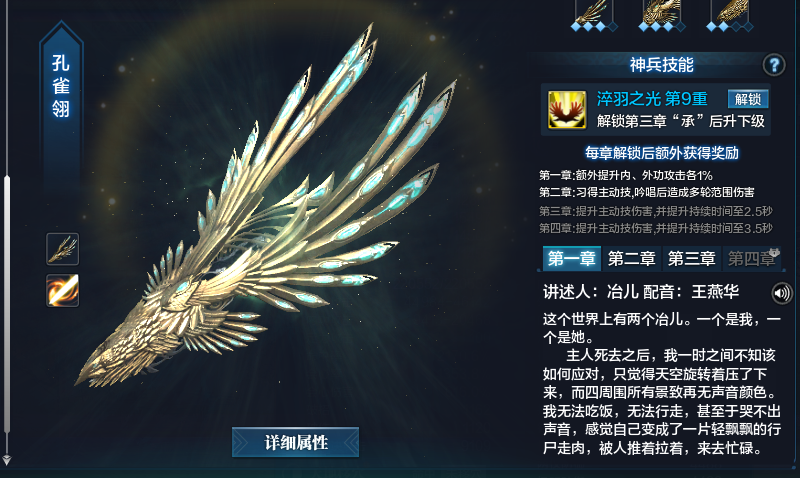Click the 孔雀翎 weapon name banner
The image size is (800, 478).
click(x=61, y=87)
